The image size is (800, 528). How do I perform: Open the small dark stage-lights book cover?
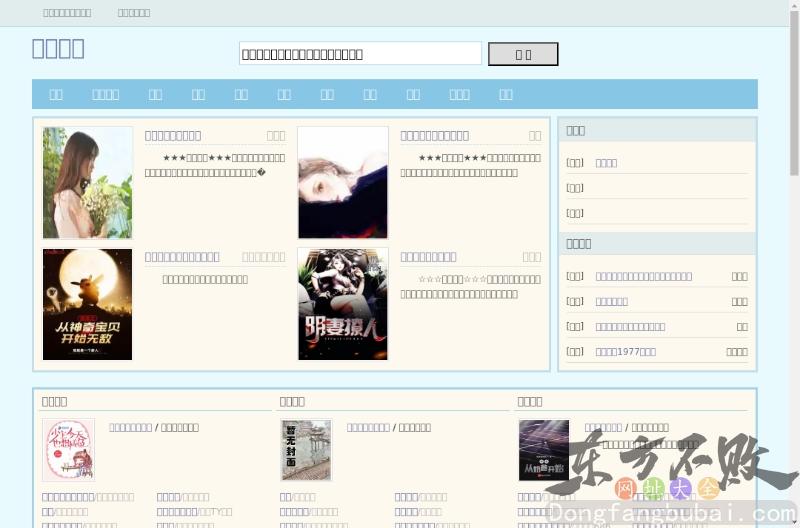click(543, 450)
